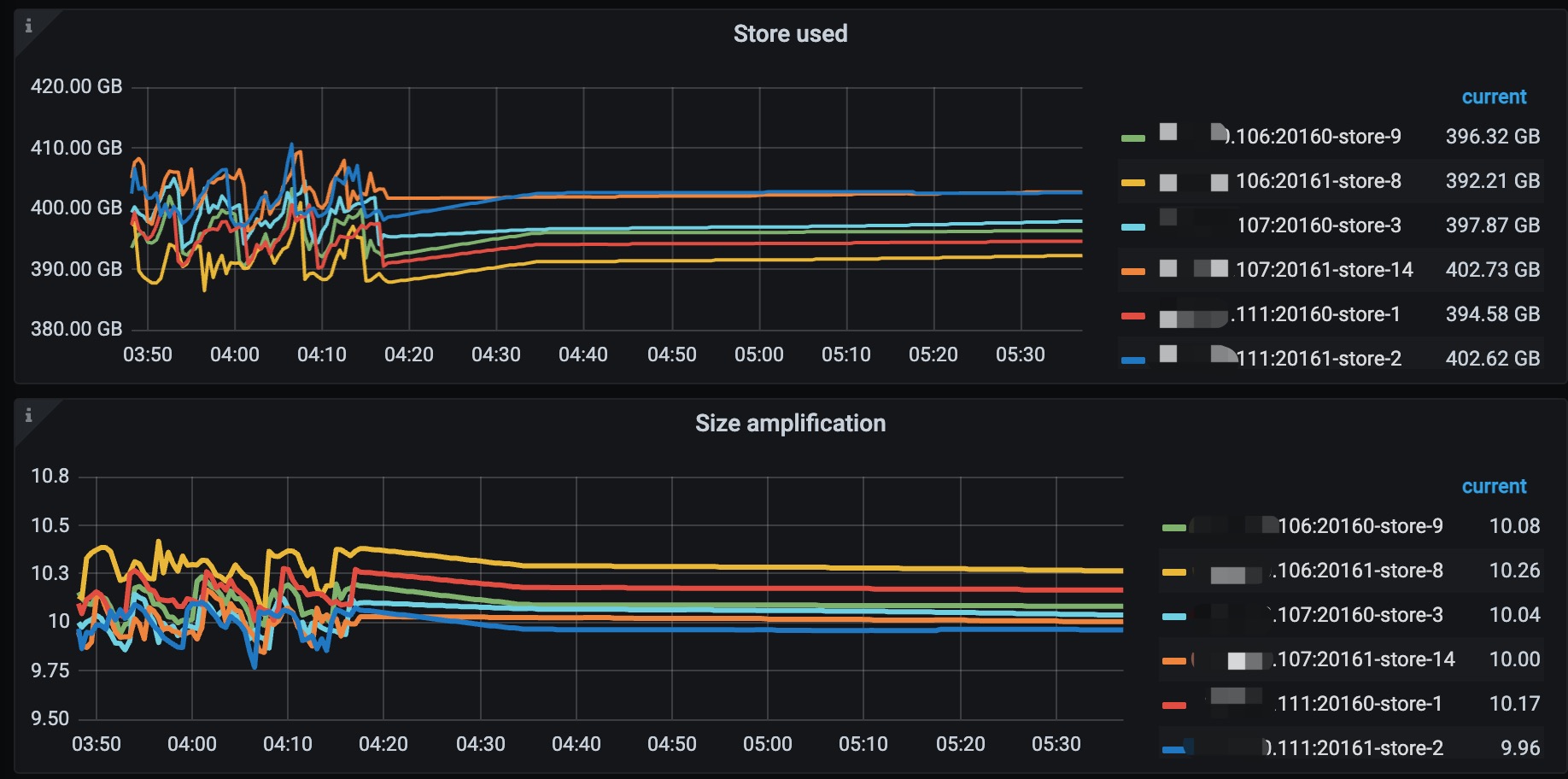Click the 390.00 GB y-axis label
Image resolution: width=1568 pixels, height=779 pixels.
(x=77, y=269)
